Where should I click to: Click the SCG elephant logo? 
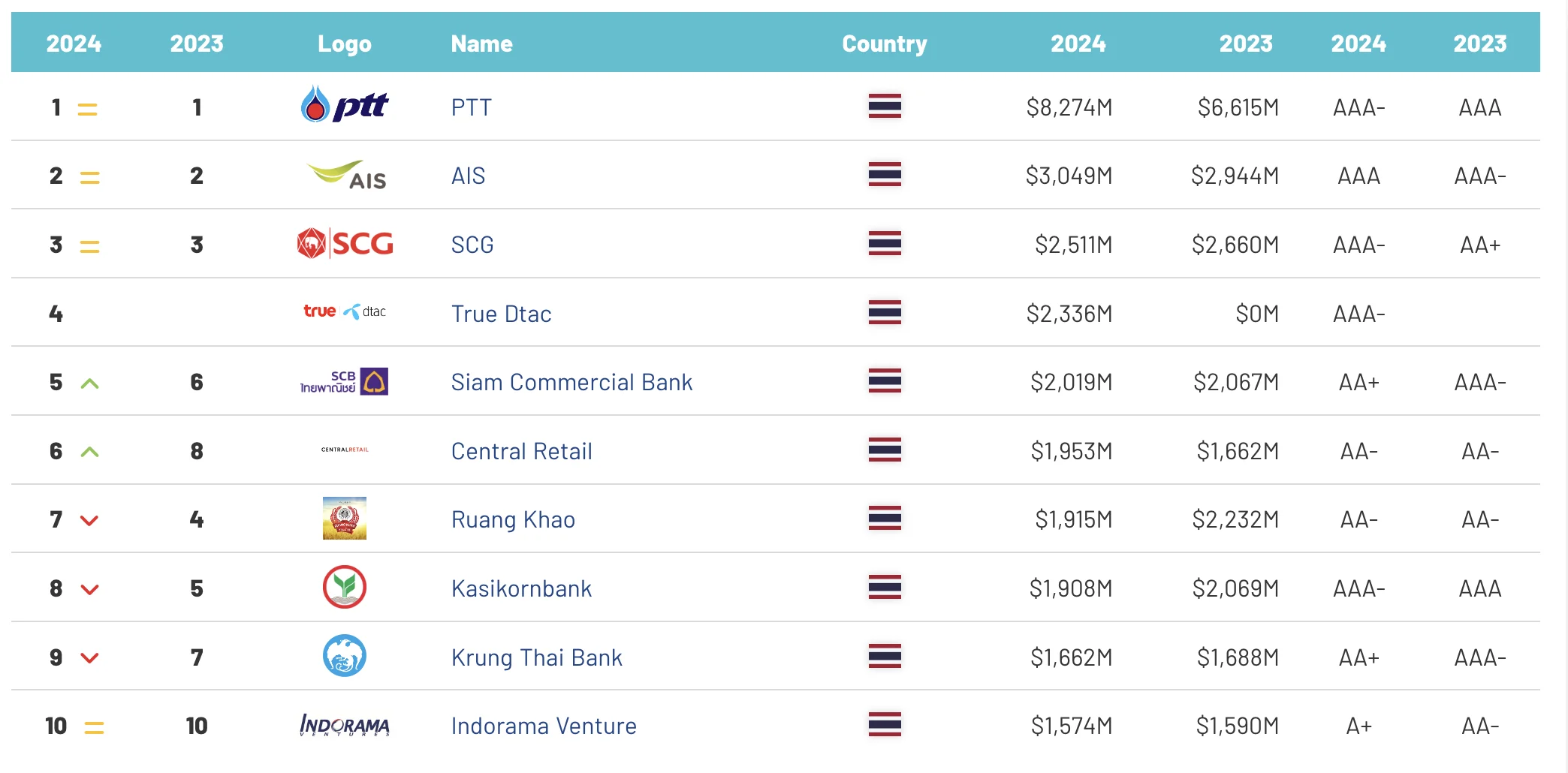tap(345, 244)
